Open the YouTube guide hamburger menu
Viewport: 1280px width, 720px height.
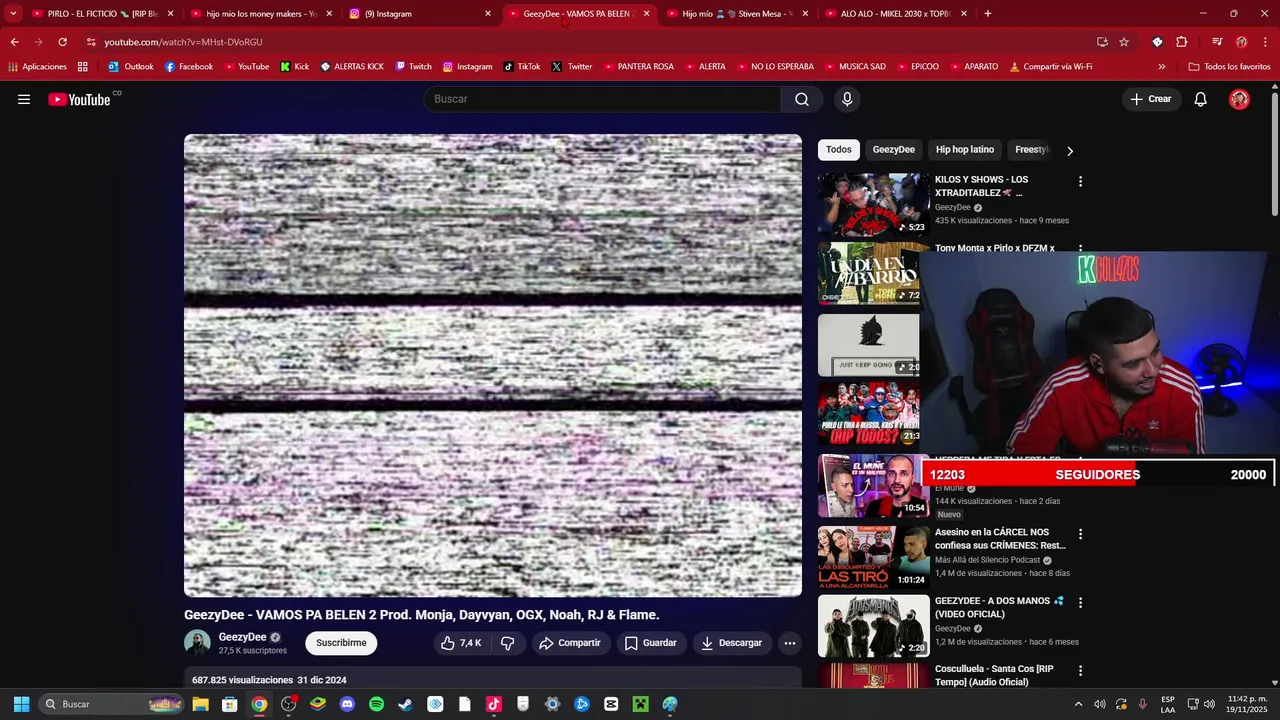coord(24,99)
